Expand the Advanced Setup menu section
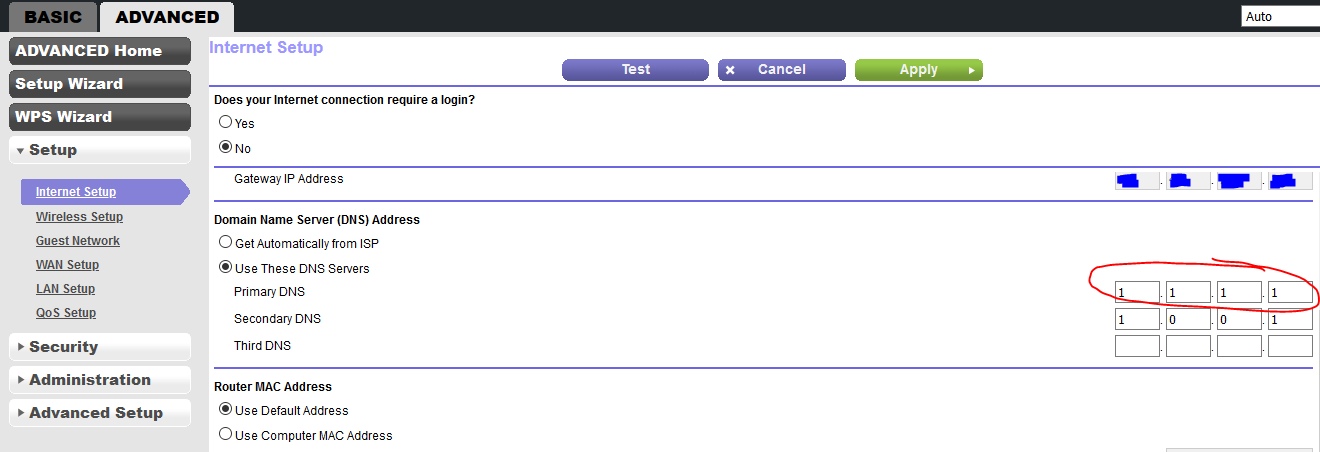The height and width of the screenshot is (452, 1320). click(100, 413)
